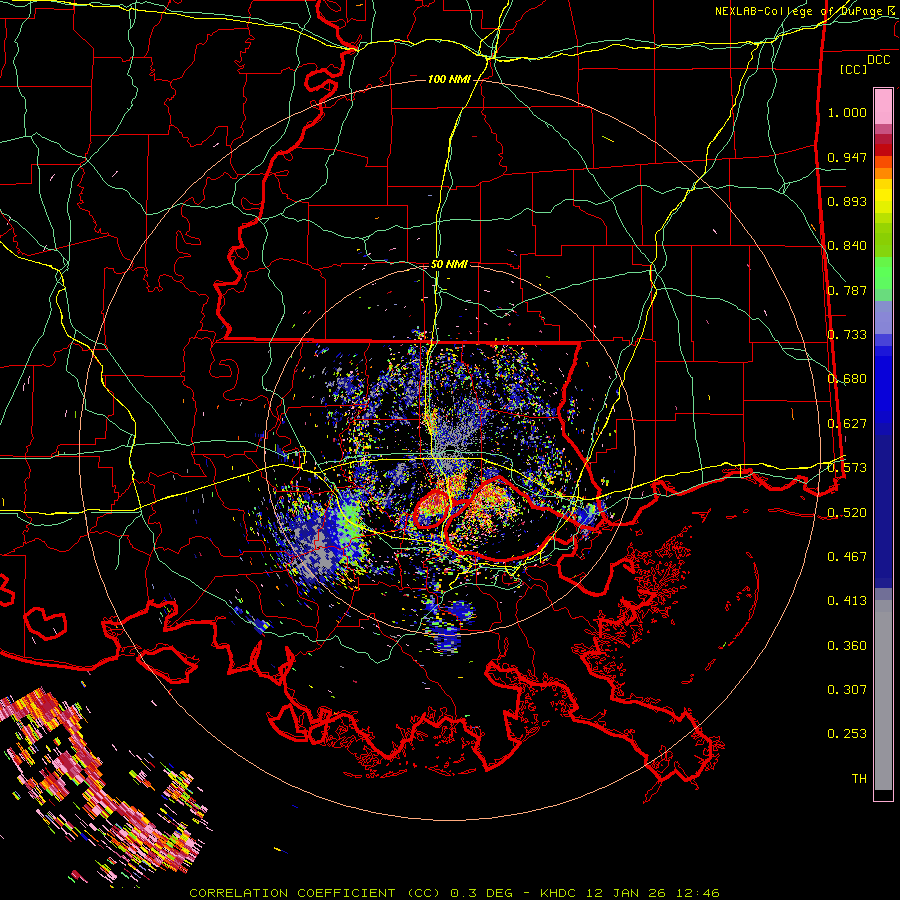Click the 50 NMI range ring label

(x=449, y=264)
